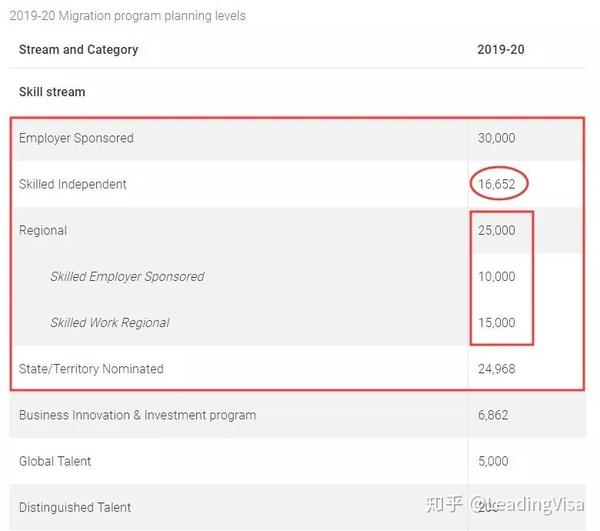Click the 6,862 business program value

pyautogui.click(x=493, y=415)
